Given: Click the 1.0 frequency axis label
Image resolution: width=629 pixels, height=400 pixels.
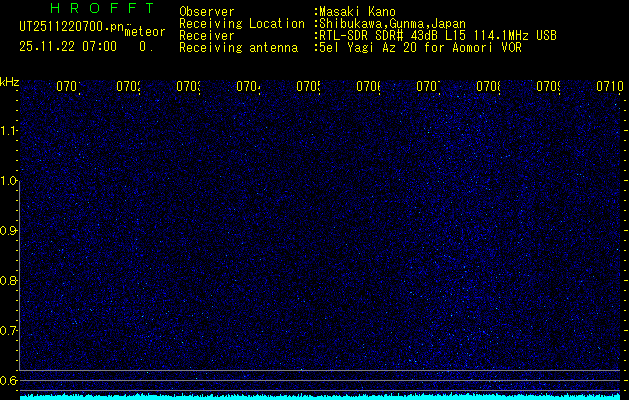Looking at the screenshot, I should [x=9, y=181].
